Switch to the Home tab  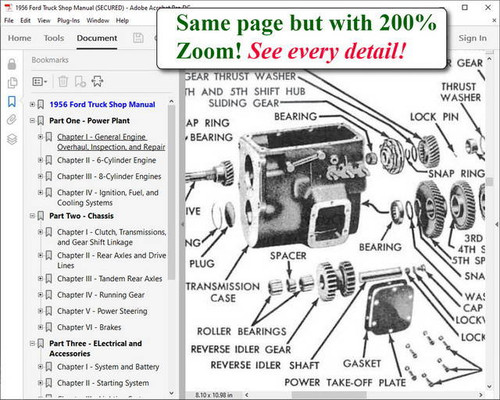tap(19, 38)
